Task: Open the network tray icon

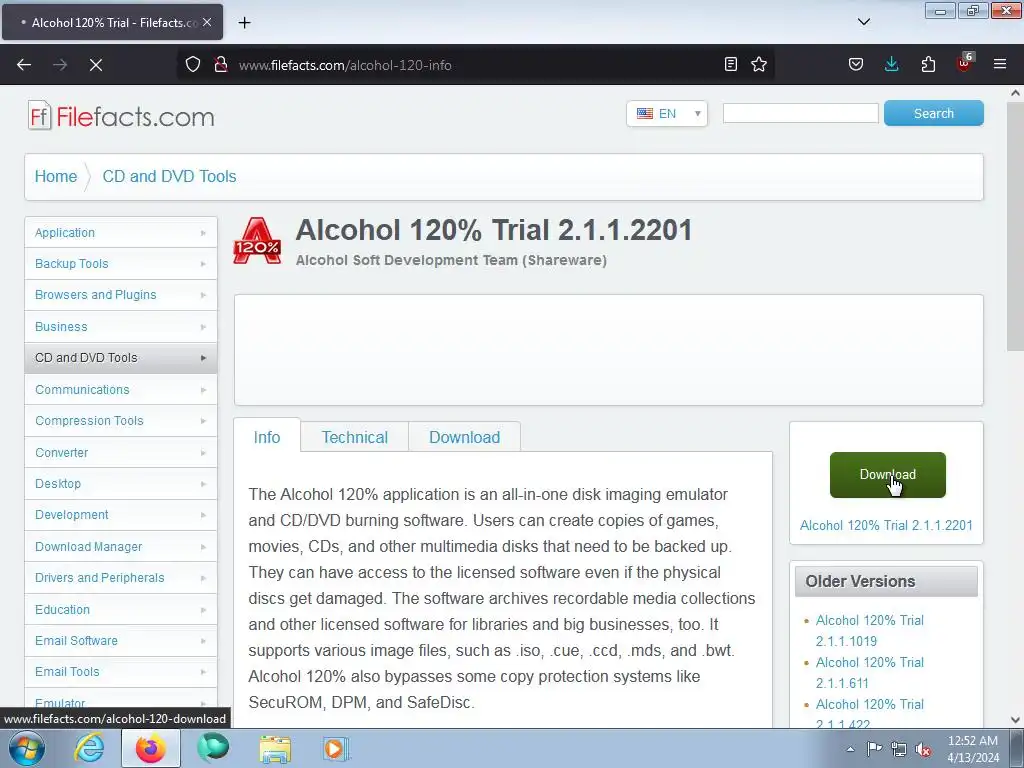Action: point(899,749)
